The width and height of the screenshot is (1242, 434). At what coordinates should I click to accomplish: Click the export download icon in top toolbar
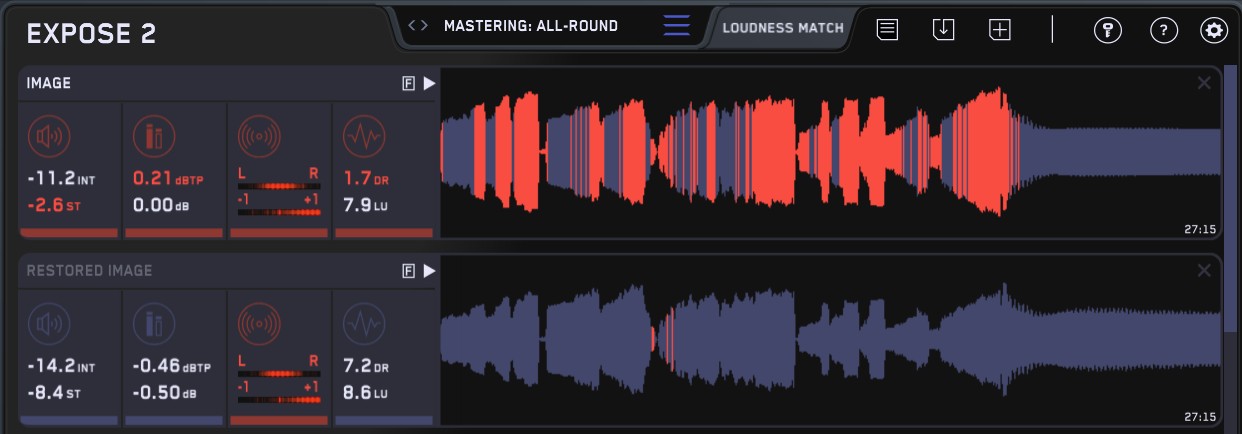point(943,29)
